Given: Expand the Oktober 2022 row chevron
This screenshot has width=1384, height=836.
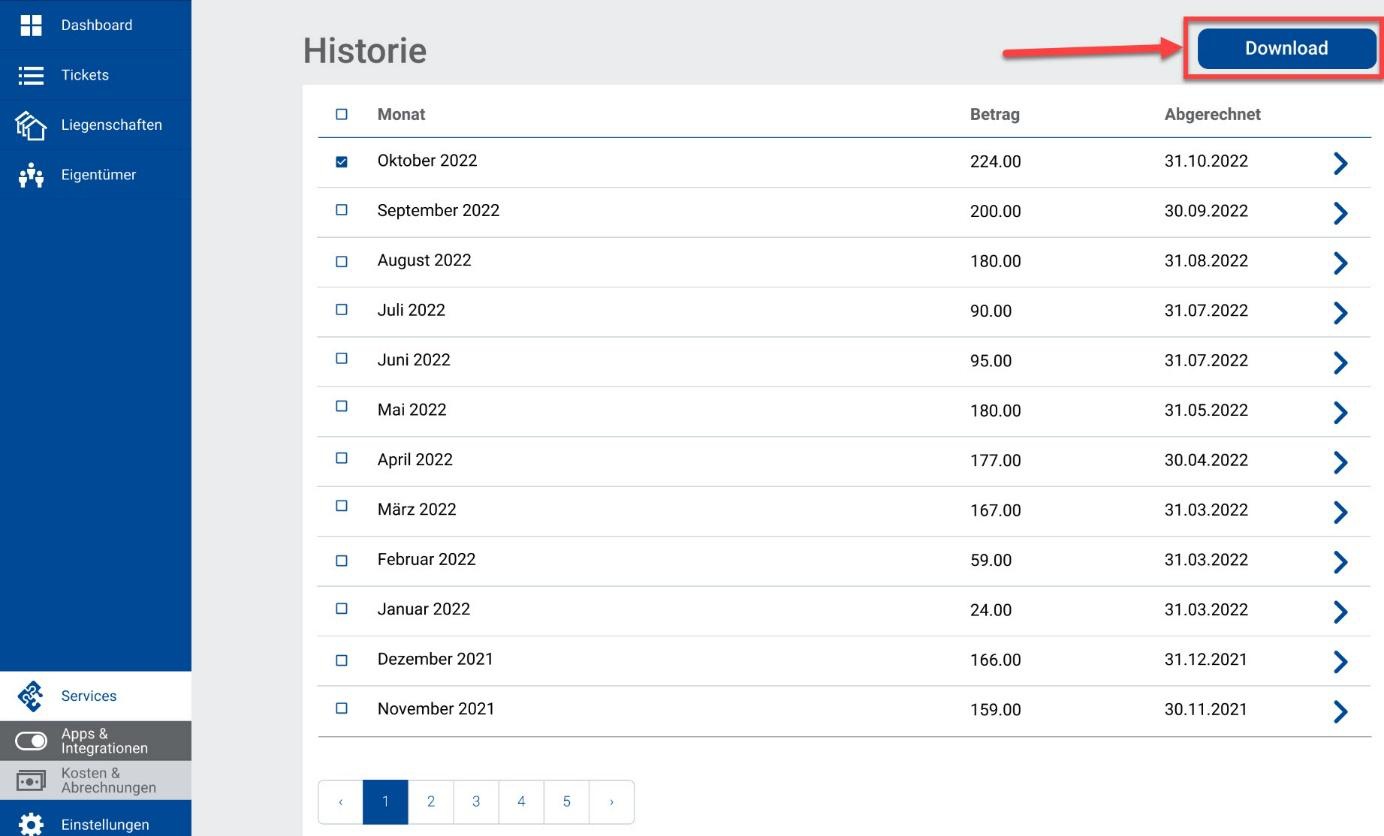Looking at the screenshot, I should click(1341, 163).
